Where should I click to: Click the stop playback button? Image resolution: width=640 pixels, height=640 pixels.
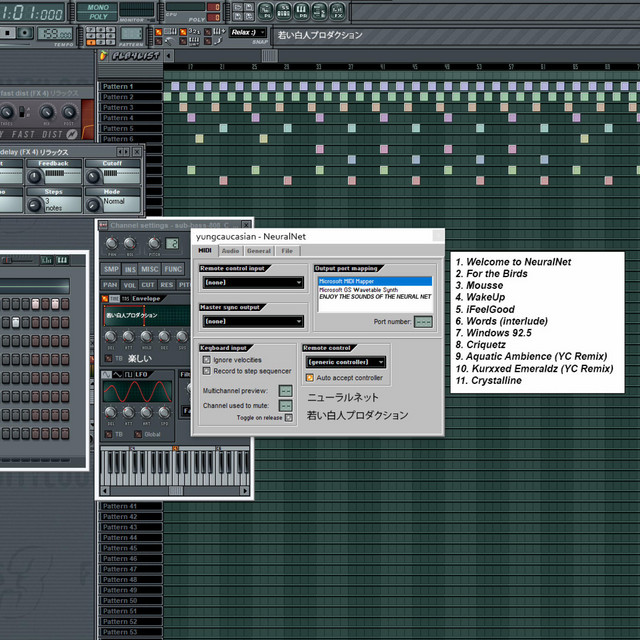[8, 33]
